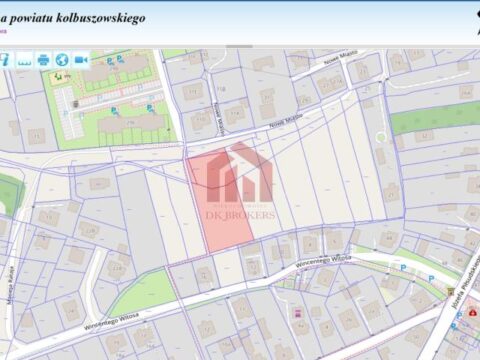
Task: Grab the gray panel handle under header
Action: pos(239,46)
